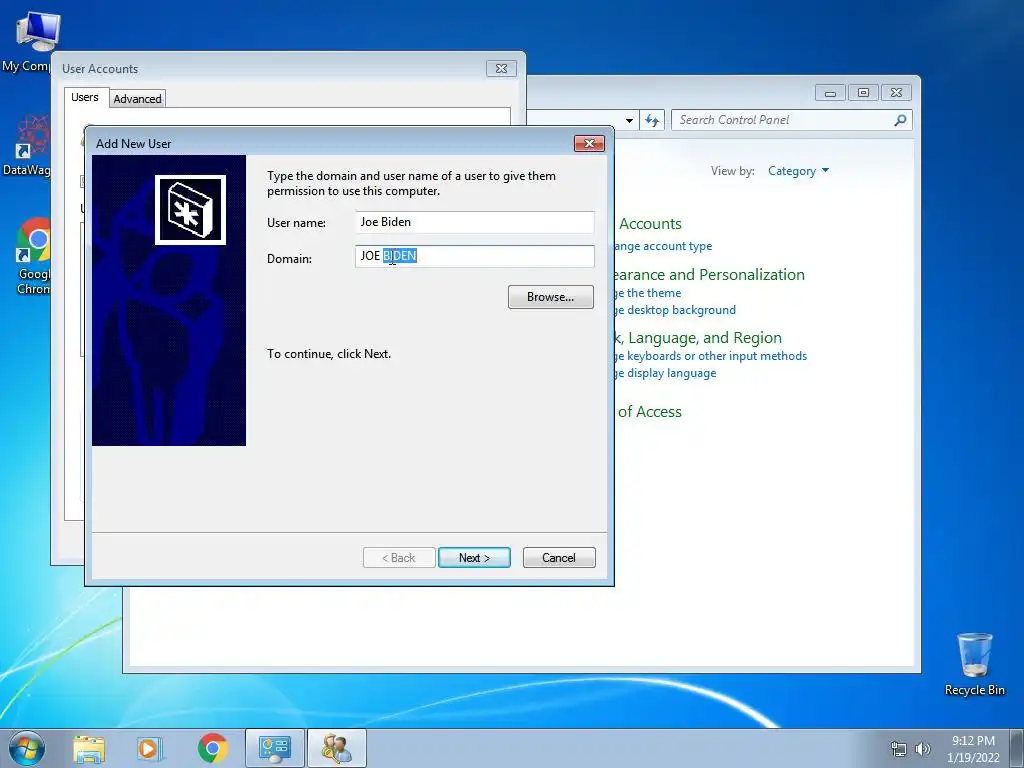This screenshot has width=1024, height=768.
Task: Click the wizard network icon graphic
Action: (190, 210)
